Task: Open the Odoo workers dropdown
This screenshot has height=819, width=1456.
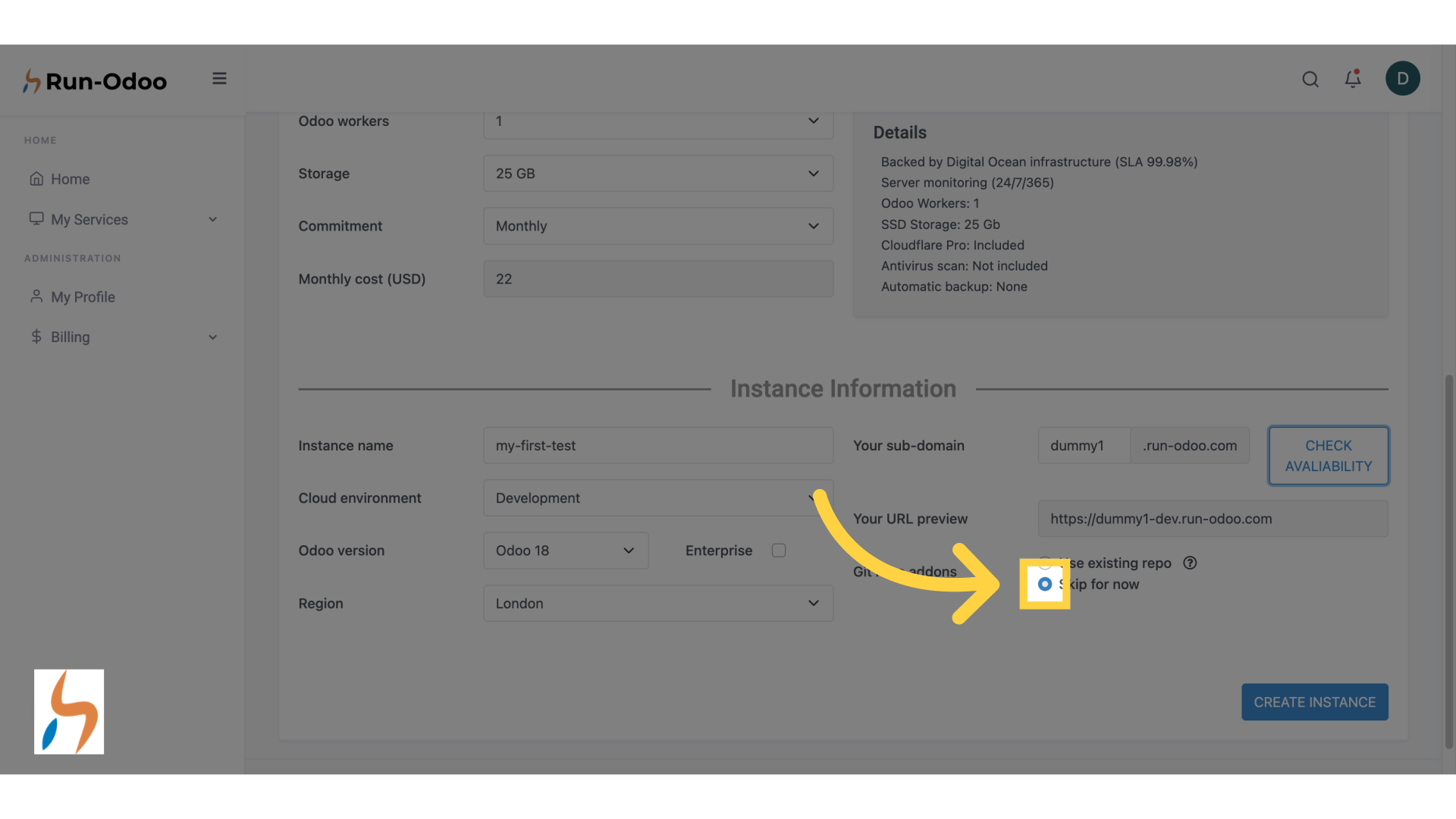Action: point(658,123)
